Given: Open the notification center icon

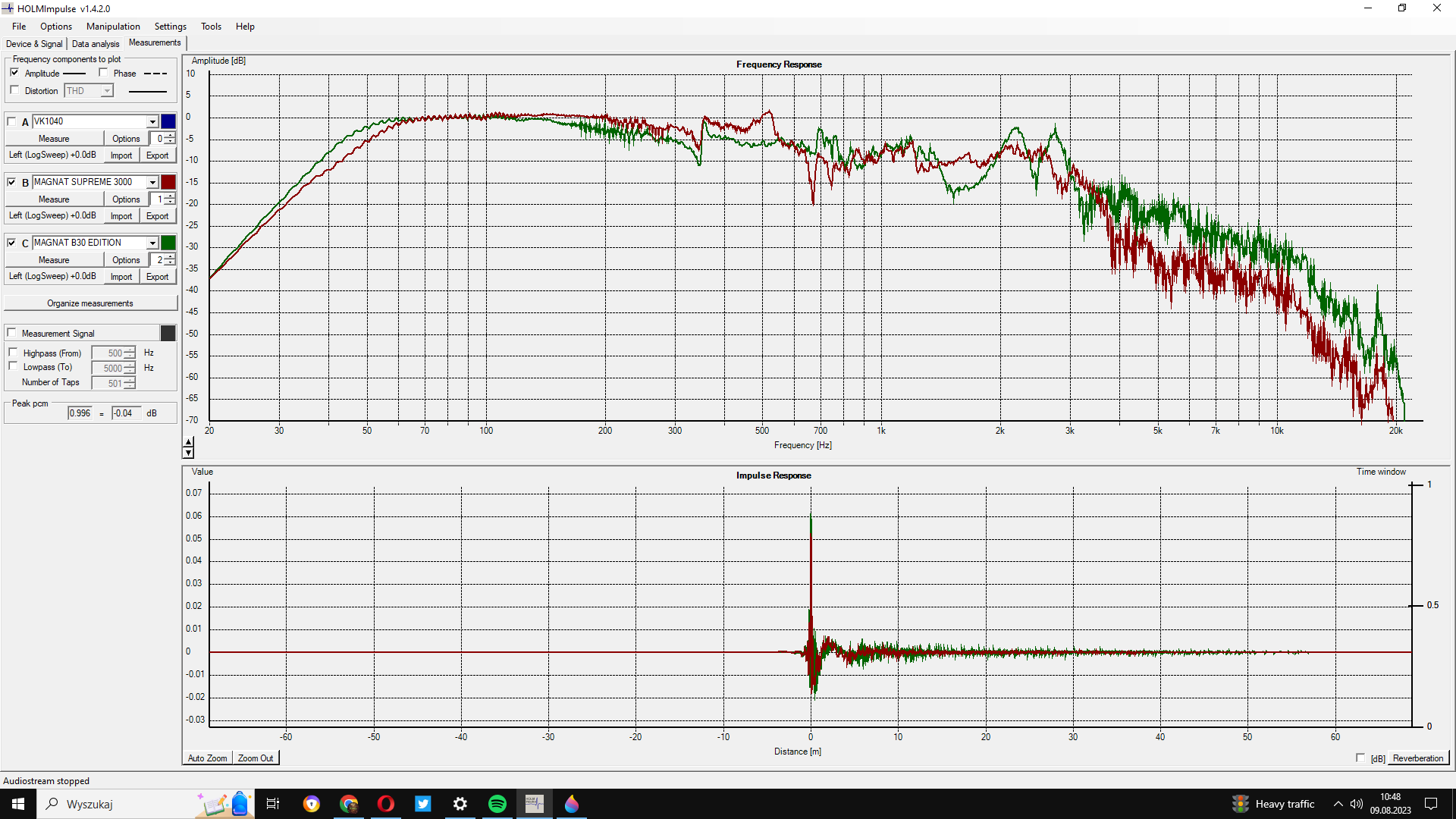Looking at the screenshot, I should point(1431,804).
